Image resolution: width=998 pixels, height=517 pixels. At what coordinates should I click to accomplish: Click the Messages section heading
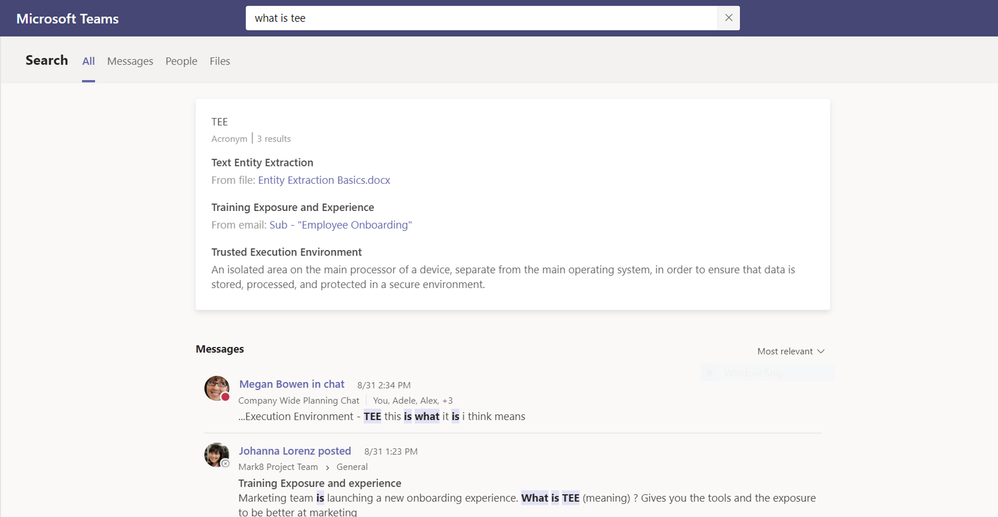pyautogui.click(x=220, y=349)
